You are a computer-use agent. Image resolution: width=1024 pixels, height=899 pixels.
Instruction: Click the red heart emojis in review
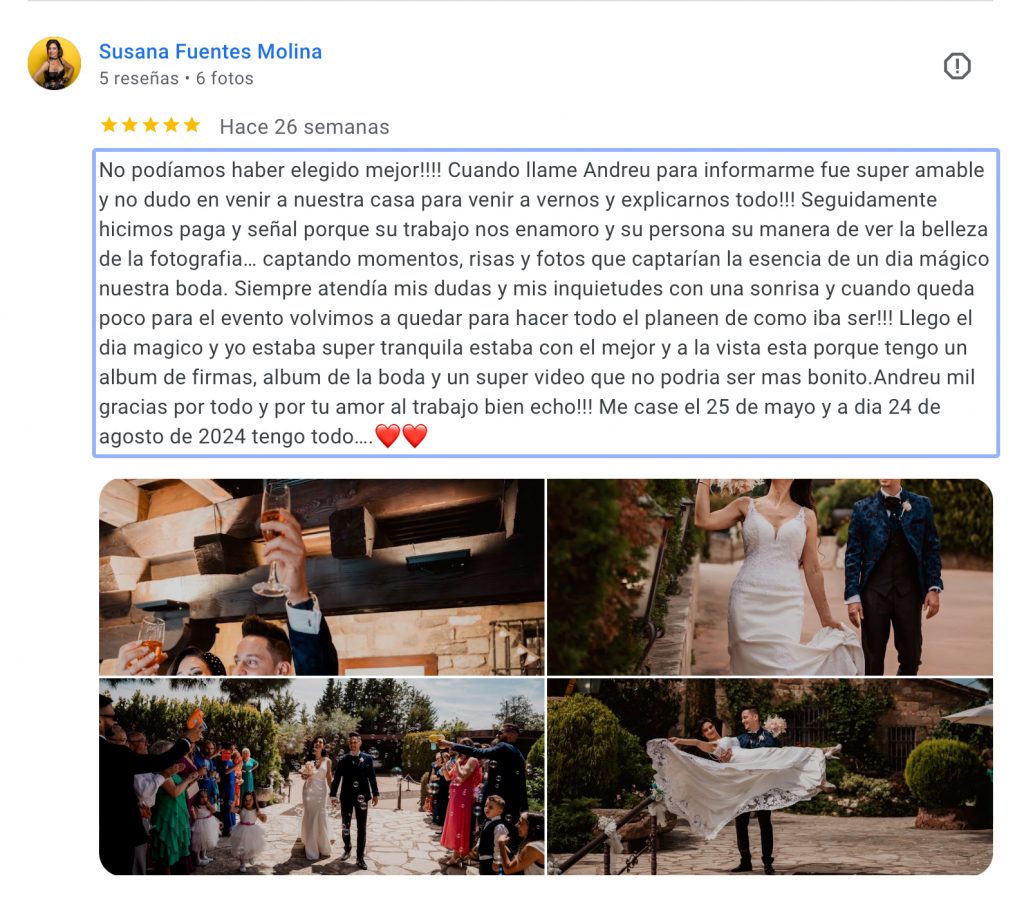tap(401, 436)
